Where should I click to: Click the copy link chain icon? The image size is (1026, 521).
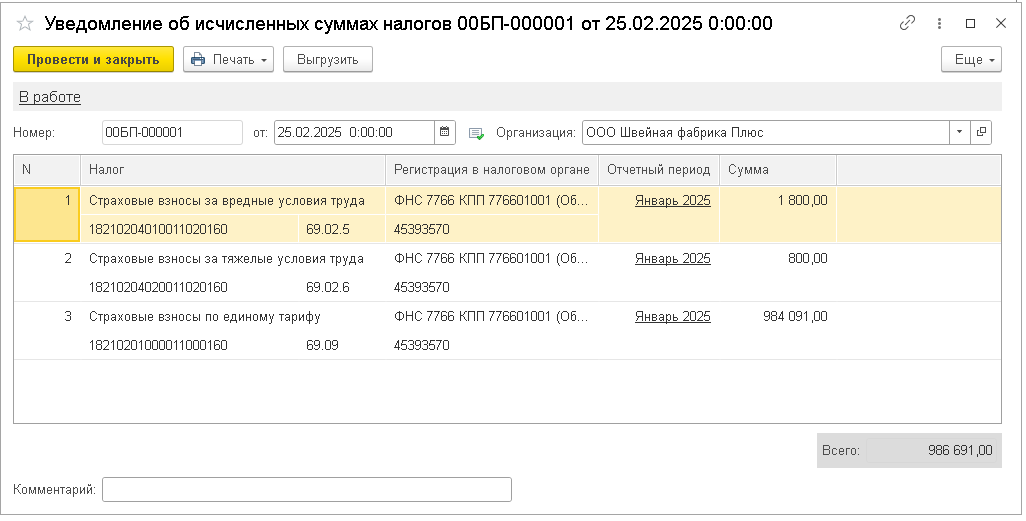click(908, 23)
